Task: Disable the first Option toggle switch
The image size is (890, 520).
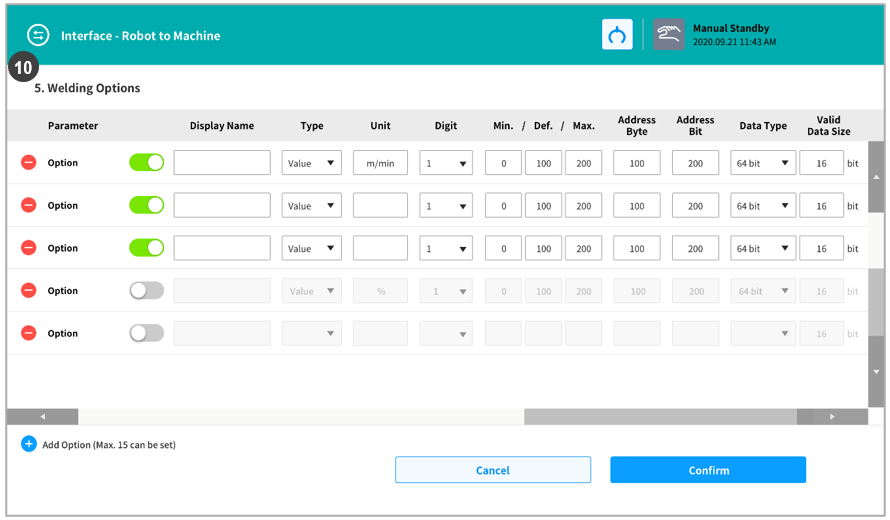Action: click(x=146, y=163)
